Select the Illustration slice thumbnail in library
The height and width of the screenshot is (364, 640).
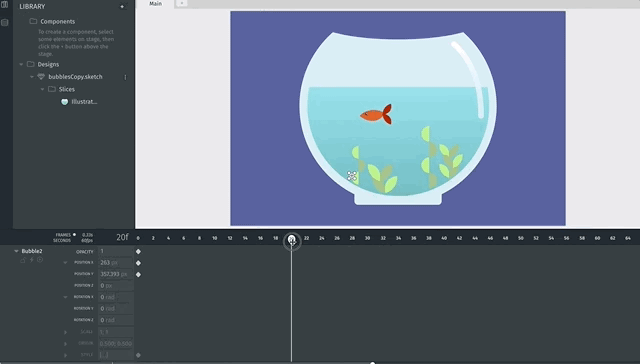(64, 102)
